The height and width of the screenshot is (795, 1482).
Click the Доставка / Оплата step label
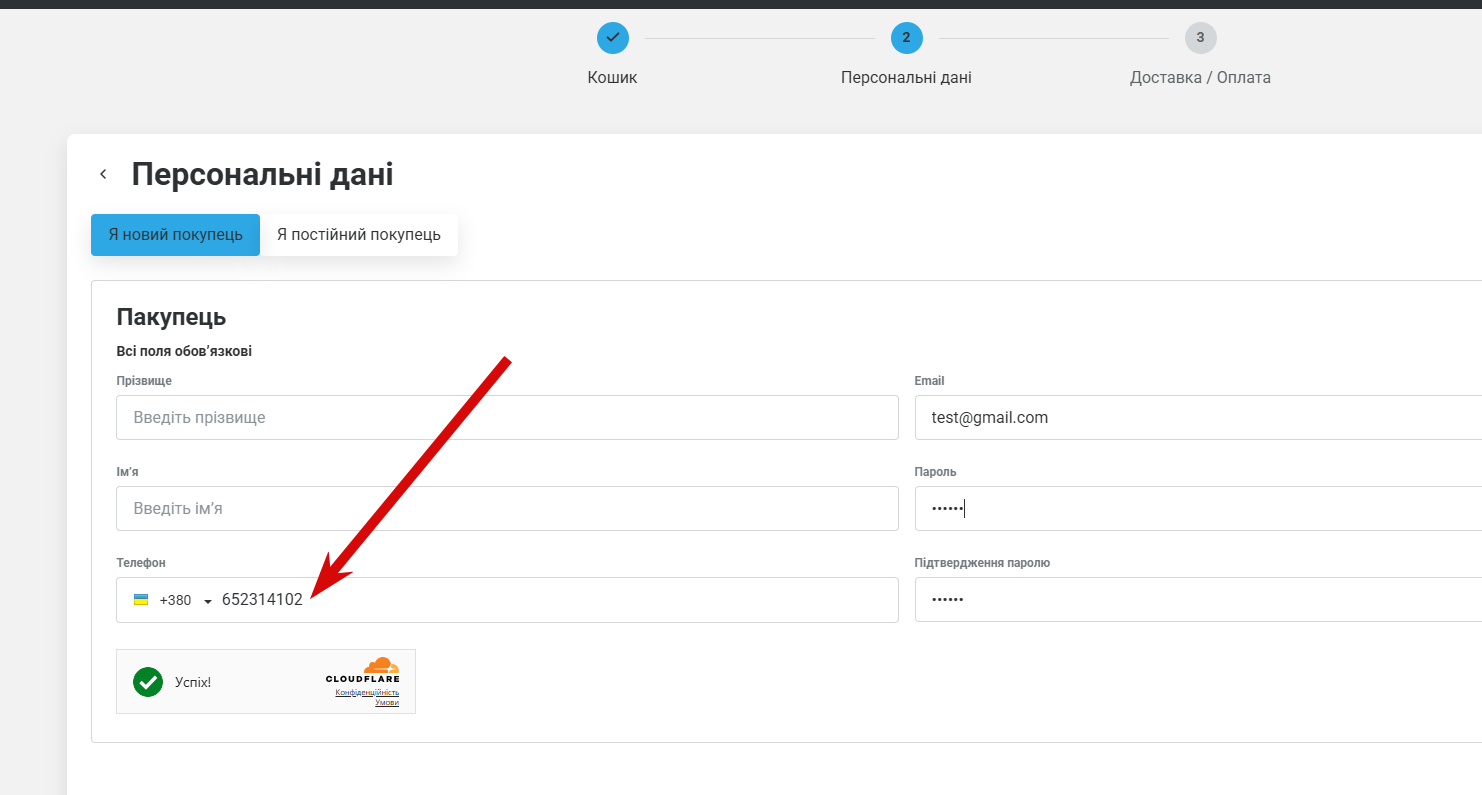(x=1200, y=78)
